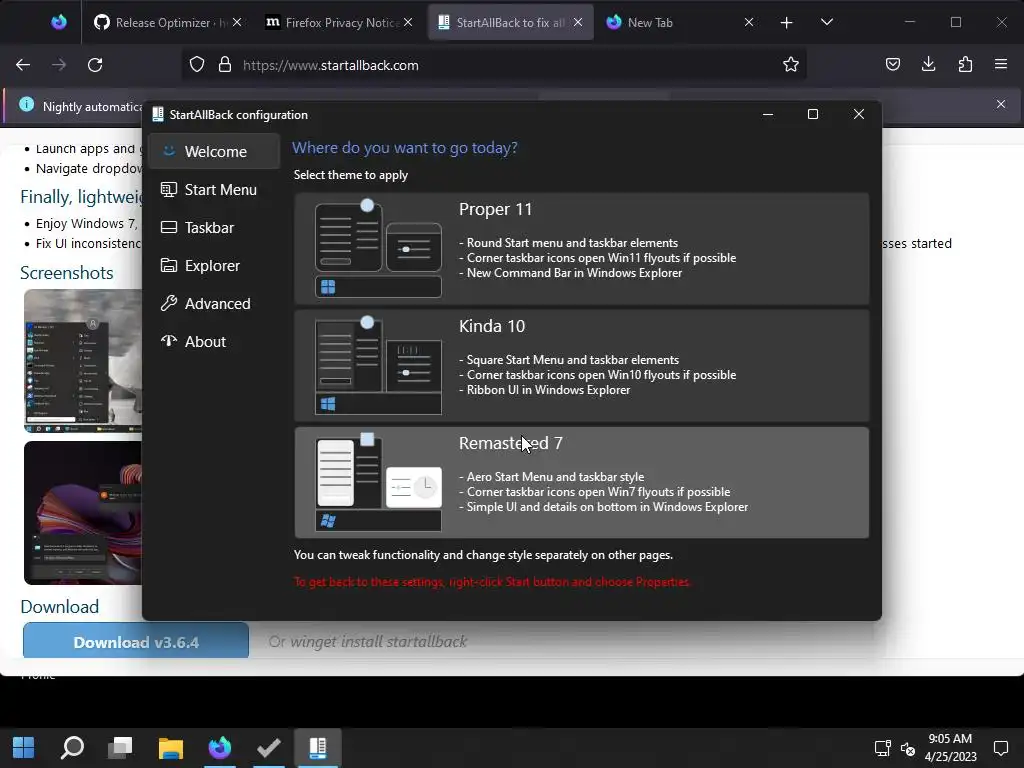Open the muted volume tray icon
Viewport: 1024px width, 768px height.
908,748
